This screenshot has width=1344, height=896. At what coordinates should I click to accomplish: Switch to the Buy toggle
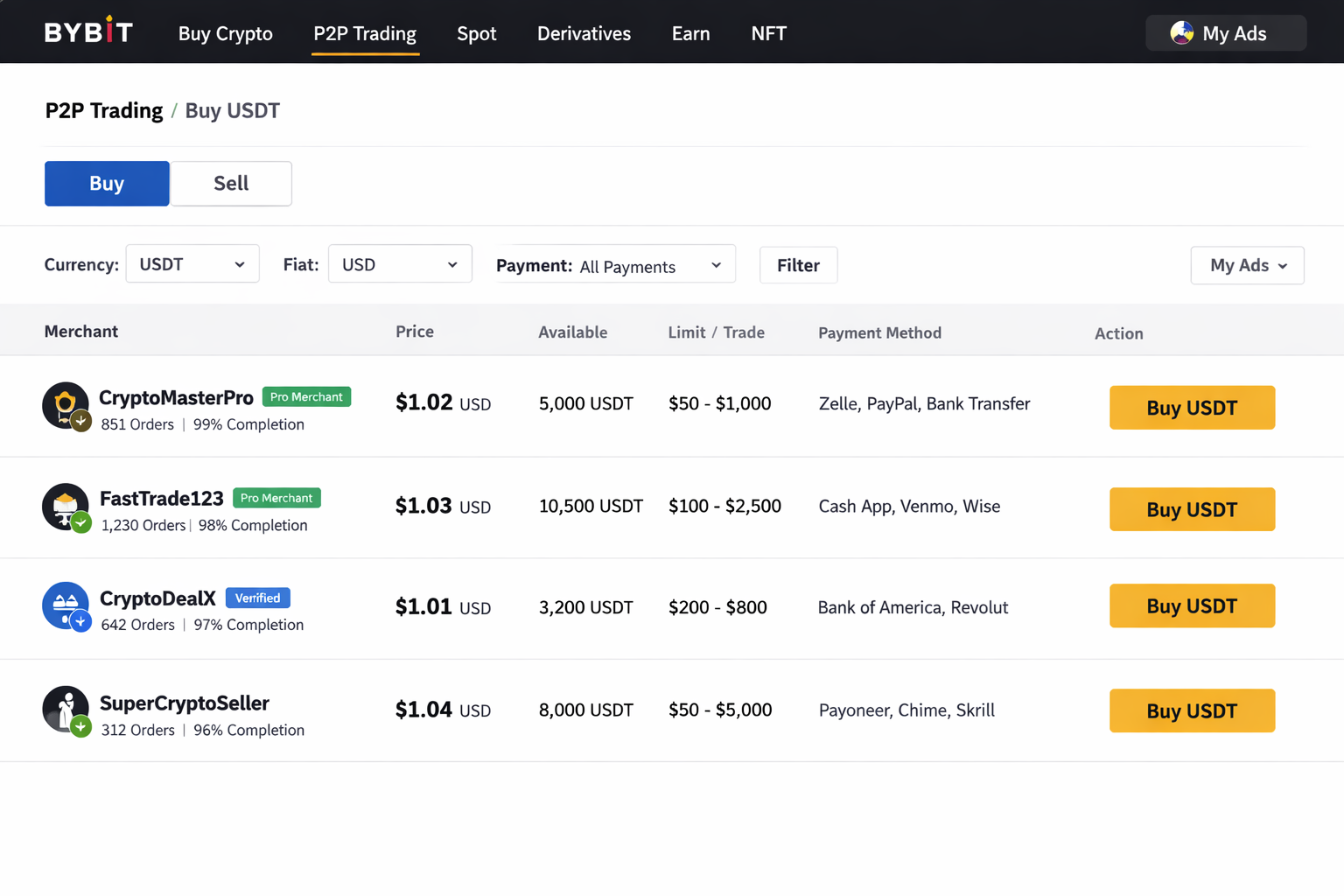pyautogui.click(x=107, y=184)
